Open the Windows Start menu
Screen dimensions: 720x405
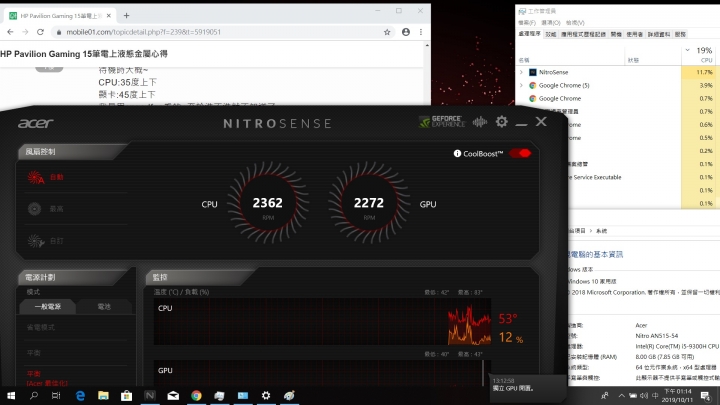pos(11,395)
